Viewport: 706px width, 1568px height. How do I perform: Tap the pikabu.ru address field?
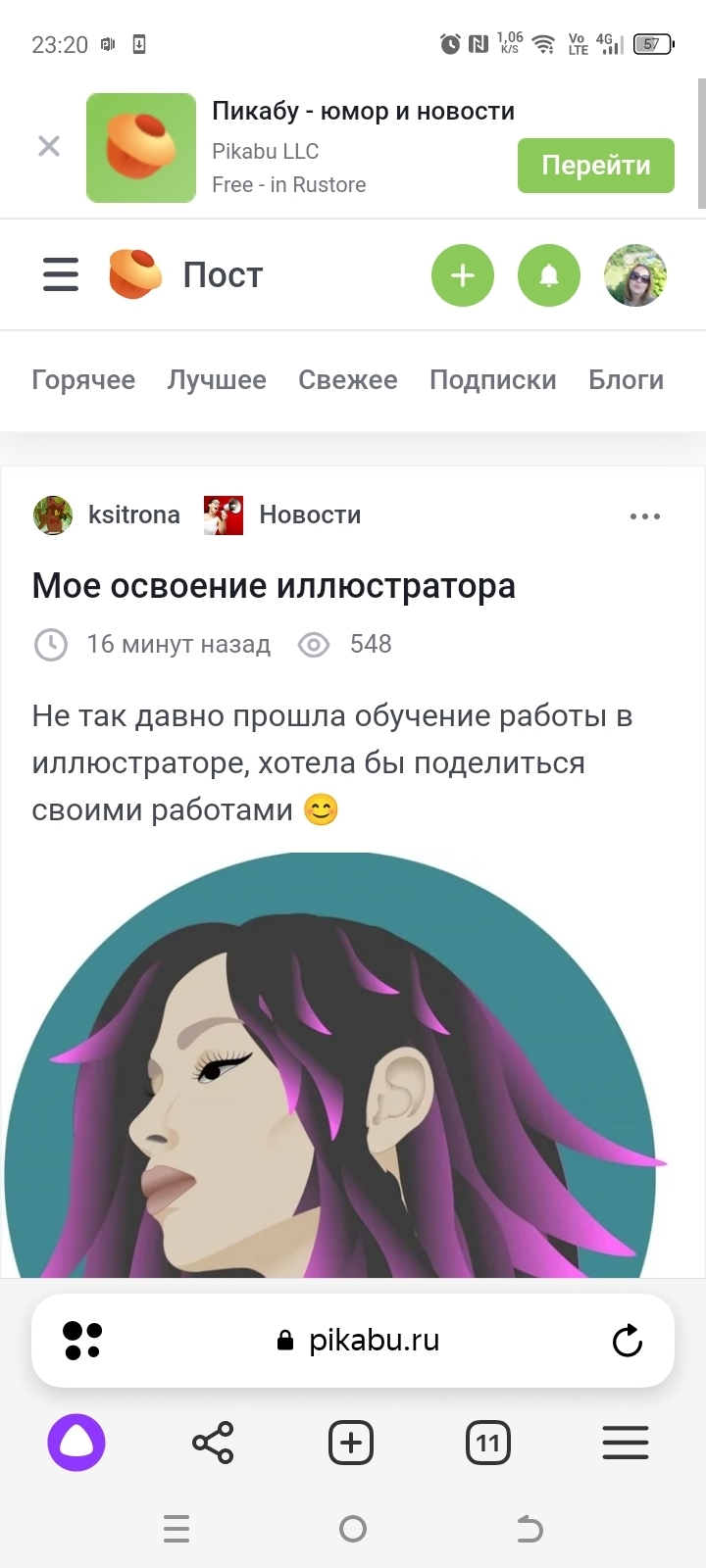[359, 1341]
